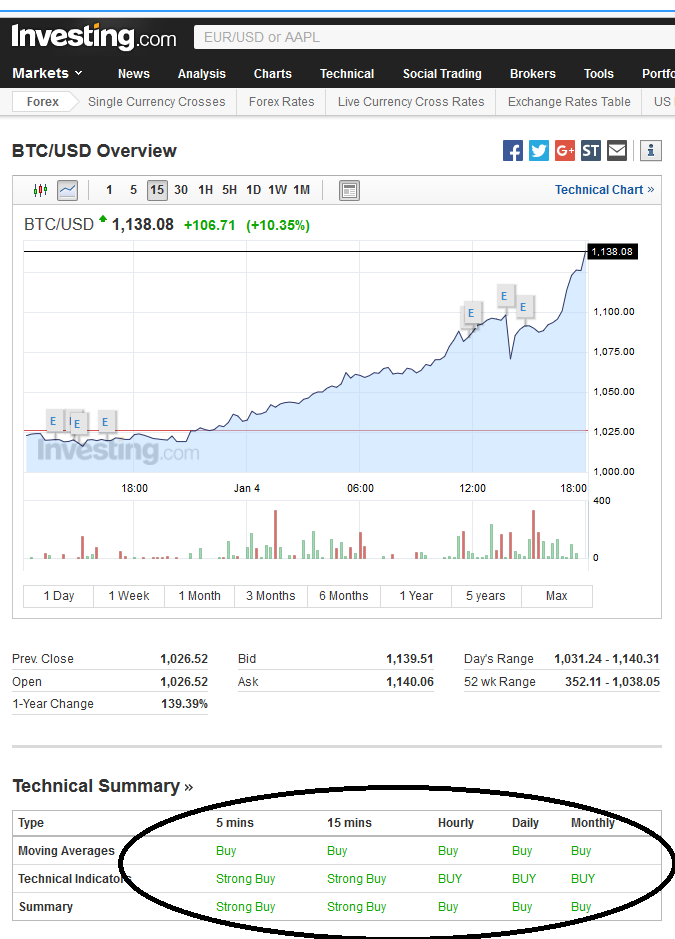Select 1D chart interval
Viewport: 675px width, 939px height.
[x=253, y=190]
